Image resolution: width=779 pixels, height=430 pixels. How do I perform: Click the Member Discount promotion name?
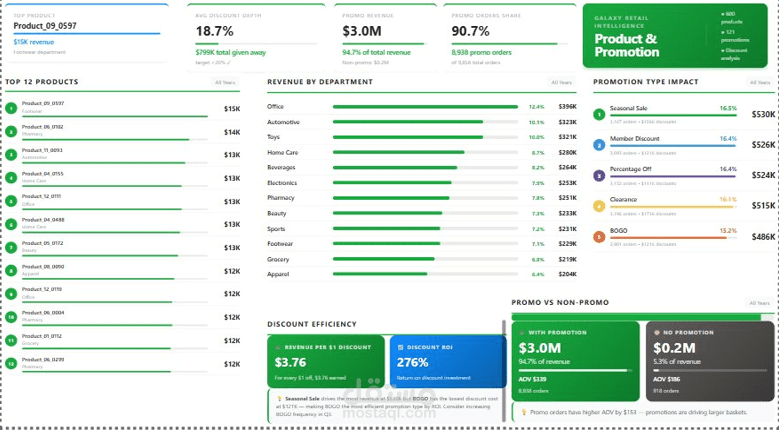tap(635, 139)
